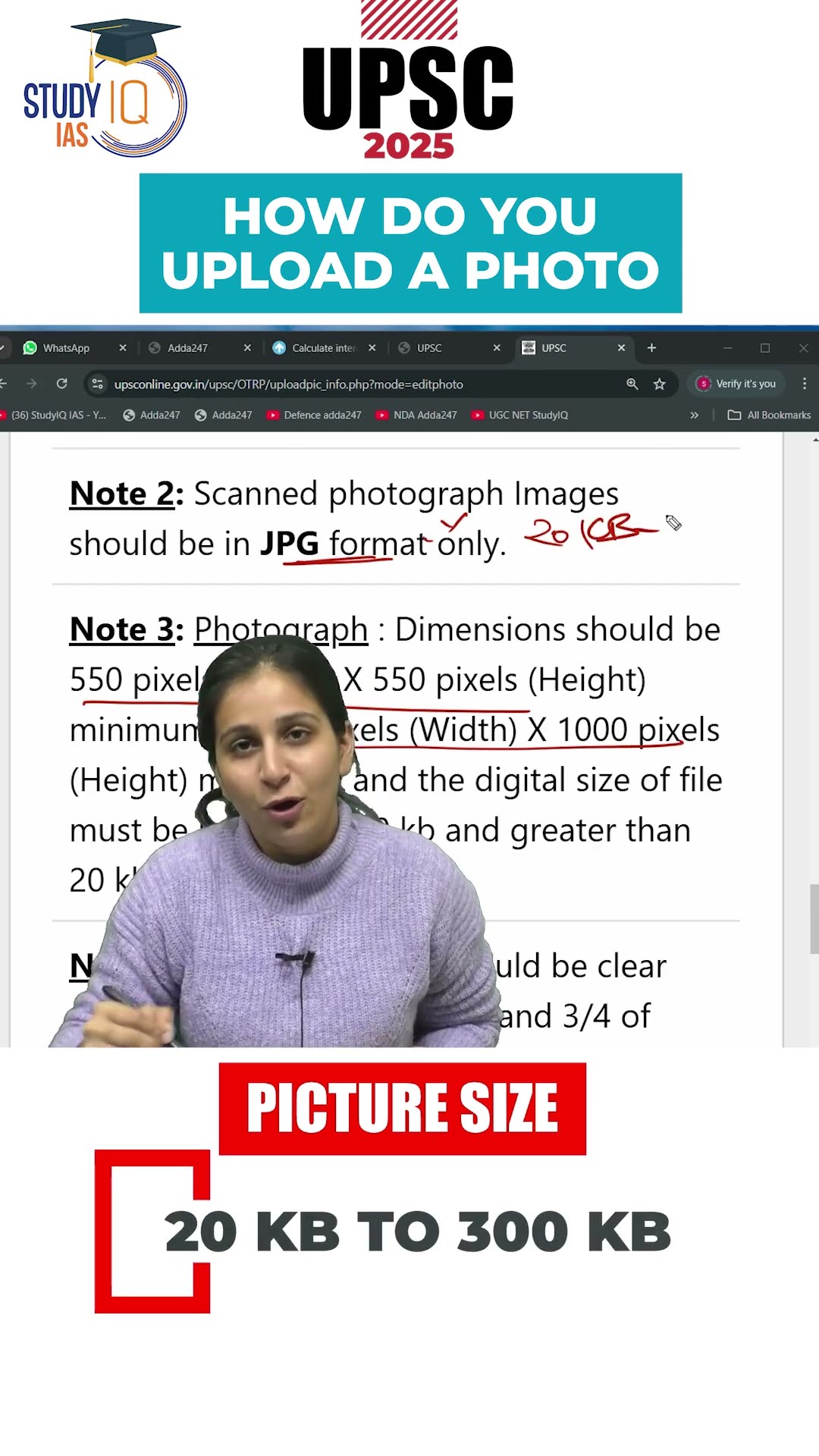Open the StudyIQ IAS YouTube bookmark
This screenshot has width=819, height=1456.
click(x=53, y=415)
